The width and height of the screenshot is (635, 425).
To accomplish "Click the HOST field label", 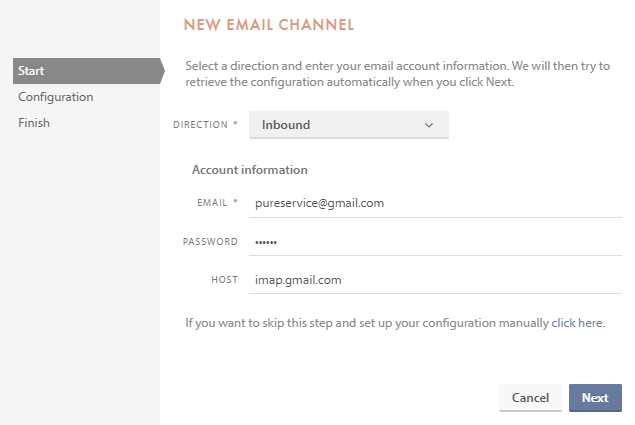I will pyautogui.click(x=225, y=281).
